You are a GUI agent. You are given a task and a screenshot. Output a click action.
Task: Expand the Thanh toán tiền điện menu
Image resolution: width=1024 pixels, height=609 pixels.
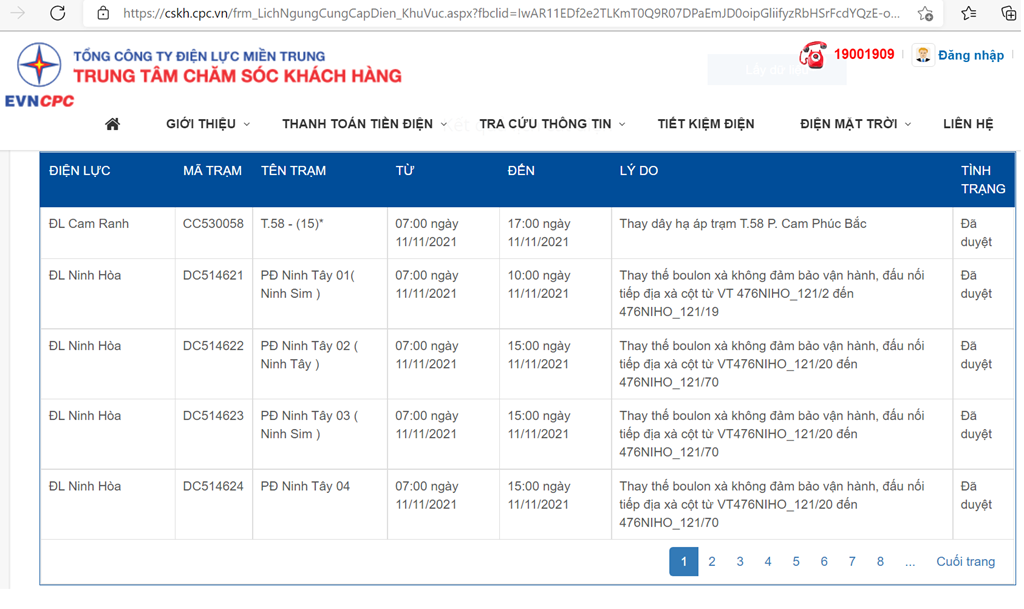point(364,124)
